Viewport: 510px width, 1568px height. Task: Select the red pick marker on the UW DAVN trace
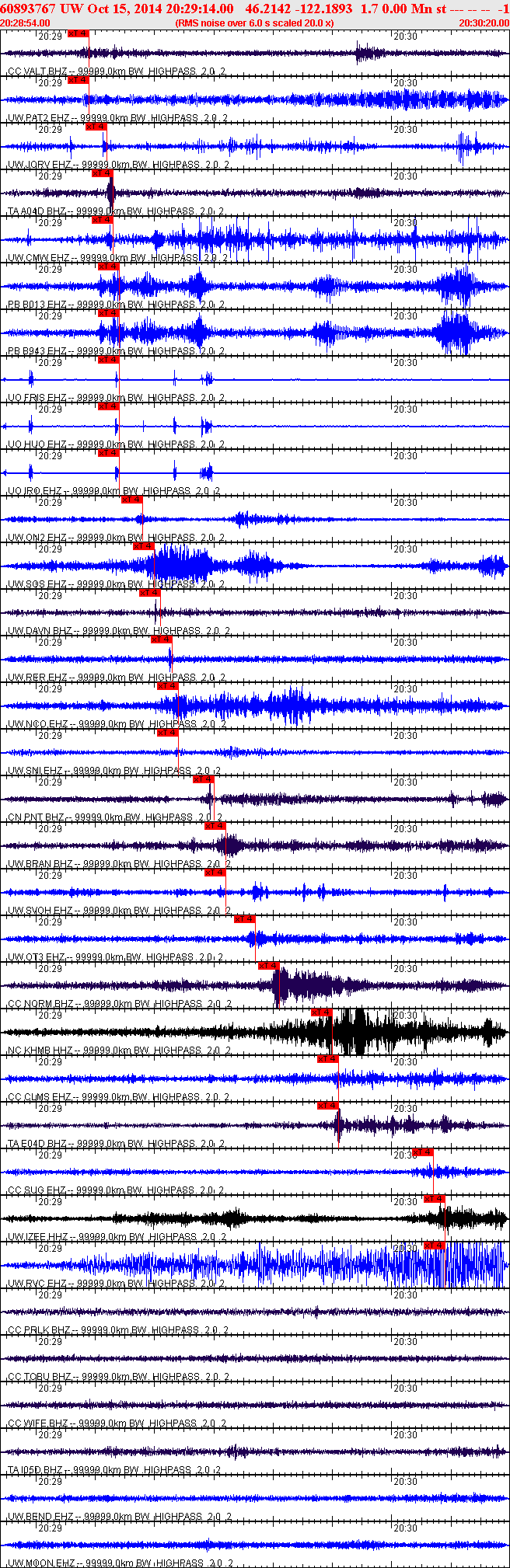(x=150, y=593)
